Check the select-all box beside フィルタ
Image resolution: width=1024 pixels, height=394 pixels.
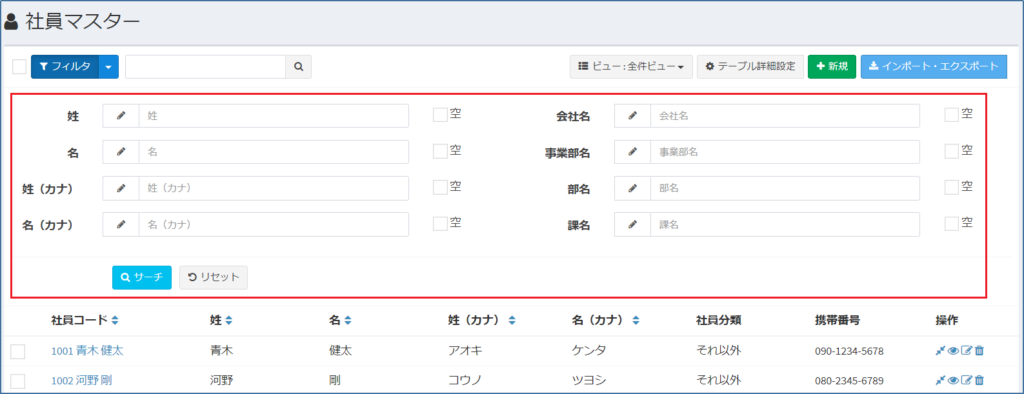pos(20,67)
